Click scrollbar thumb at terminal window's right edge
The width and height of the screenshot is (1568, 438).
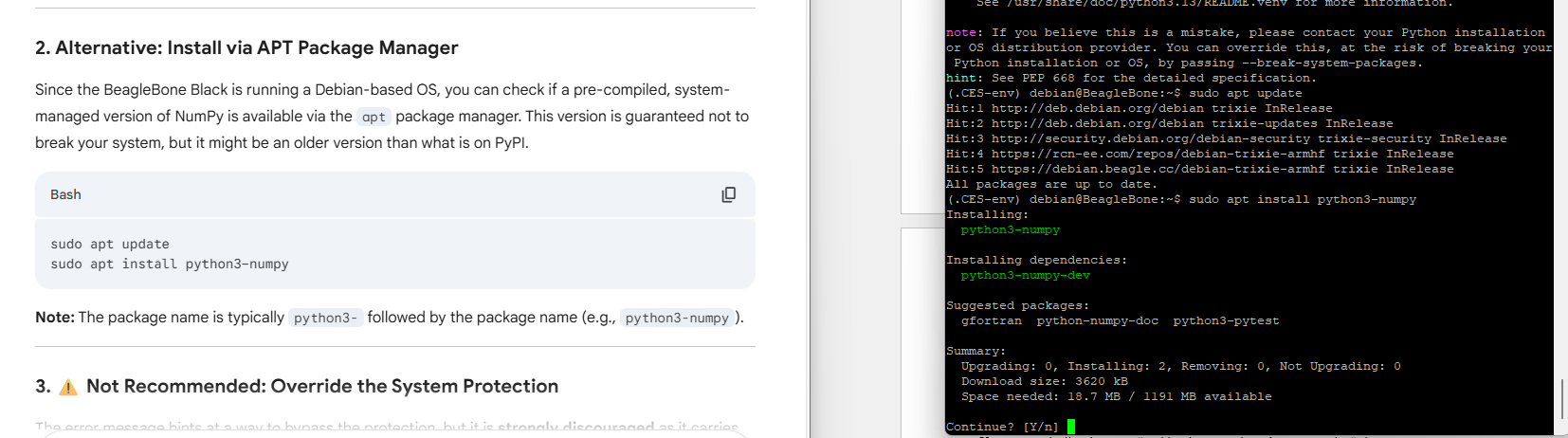coord(1561,399)
